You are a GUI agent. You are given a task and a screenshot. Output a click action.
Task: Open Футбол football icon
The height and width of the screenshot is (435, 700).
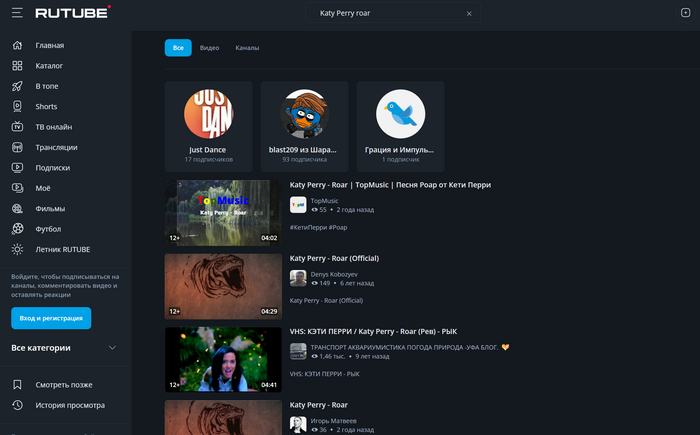click(x=17, y=229)
